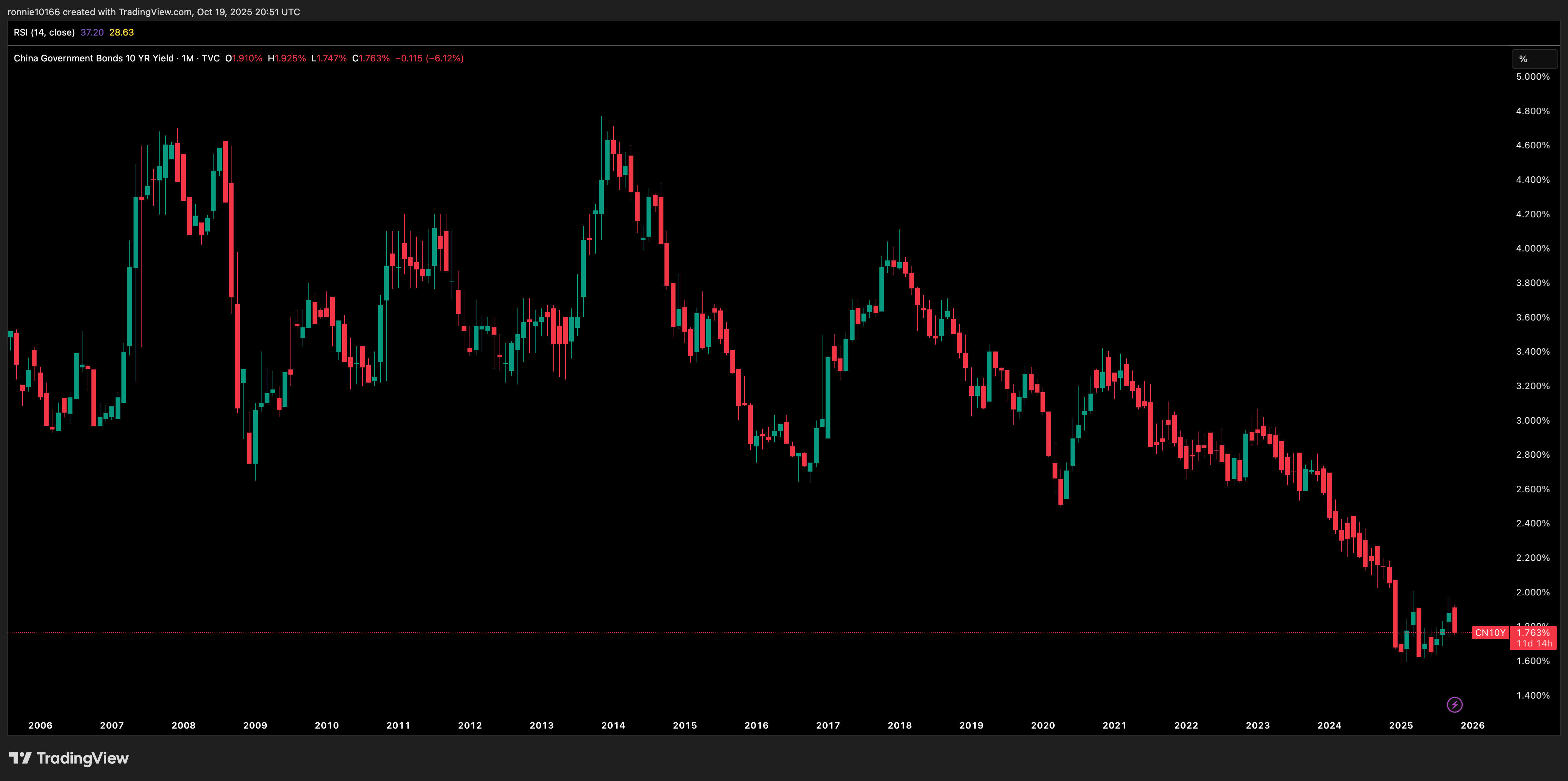
Task: Click the purple RSI value 37.20
Action: coord(92,32)
